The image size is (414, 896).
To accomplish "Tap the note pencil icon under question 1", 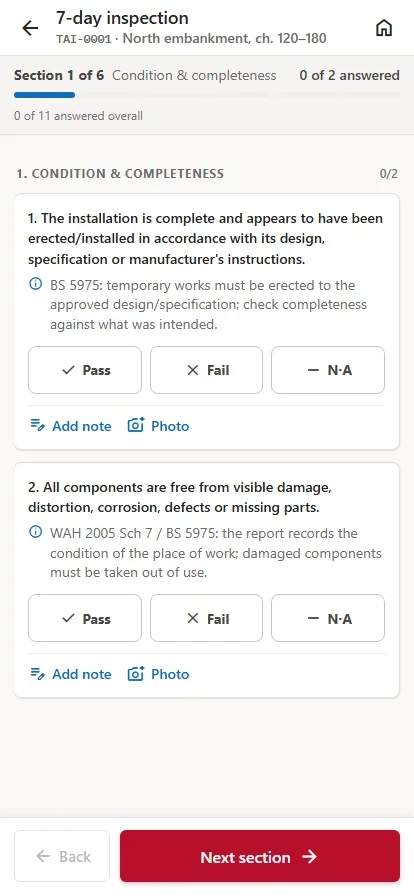I will tap(37, 426).
